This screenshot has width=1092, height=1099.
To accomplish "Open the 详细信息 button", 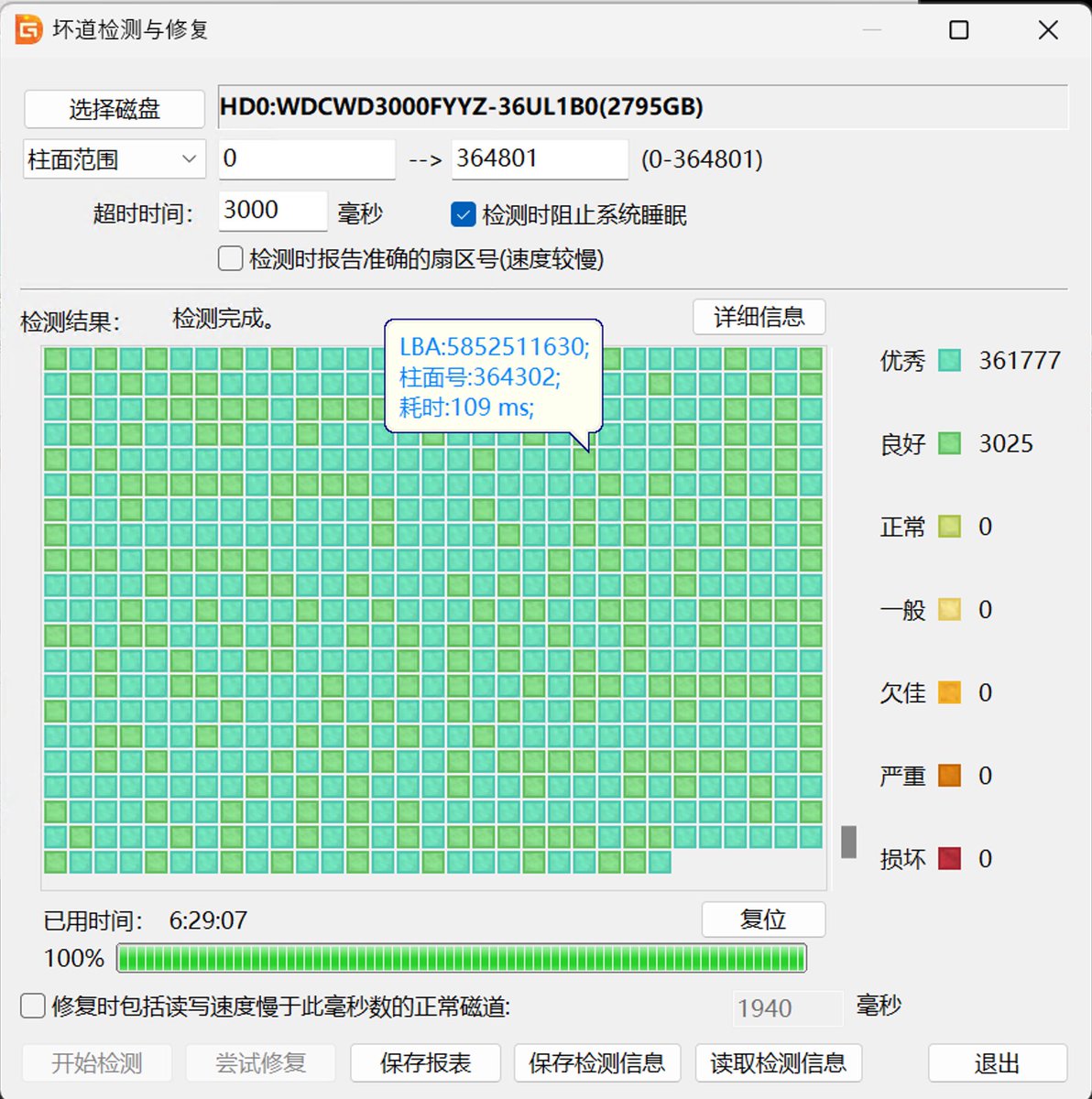I will [759, 317].
